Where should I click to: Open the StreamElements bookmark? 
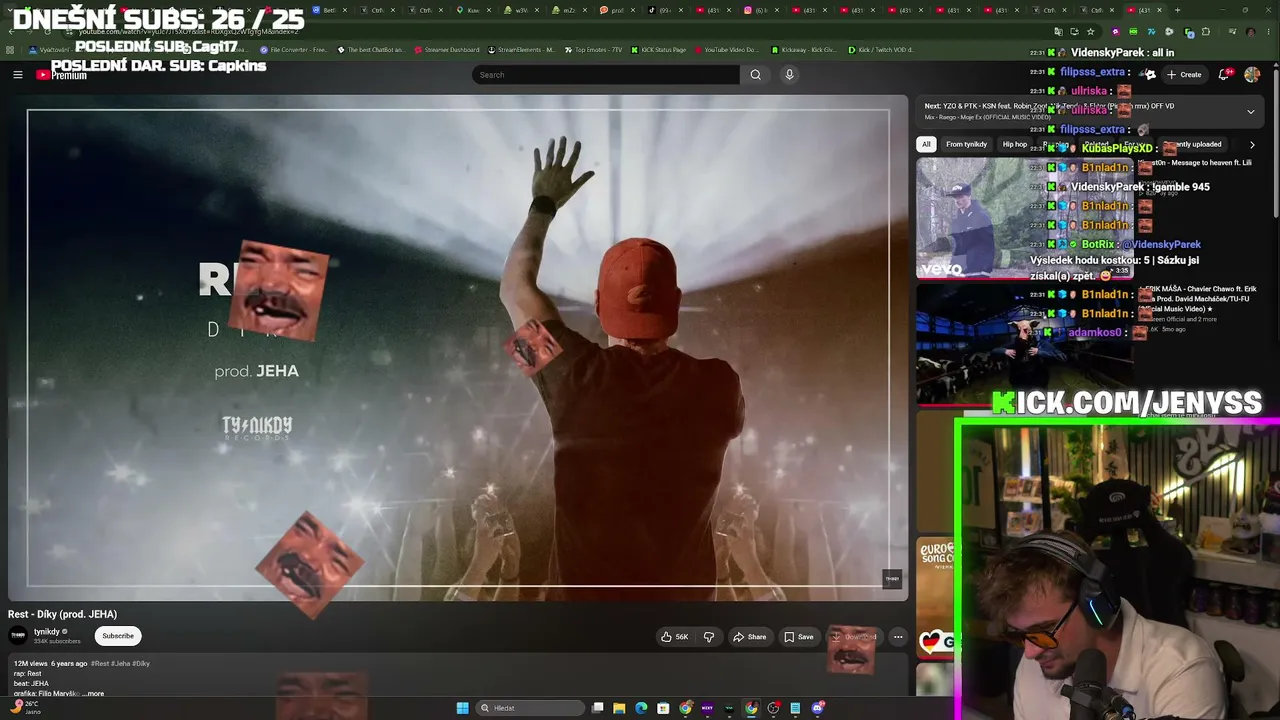coord(522,50)
